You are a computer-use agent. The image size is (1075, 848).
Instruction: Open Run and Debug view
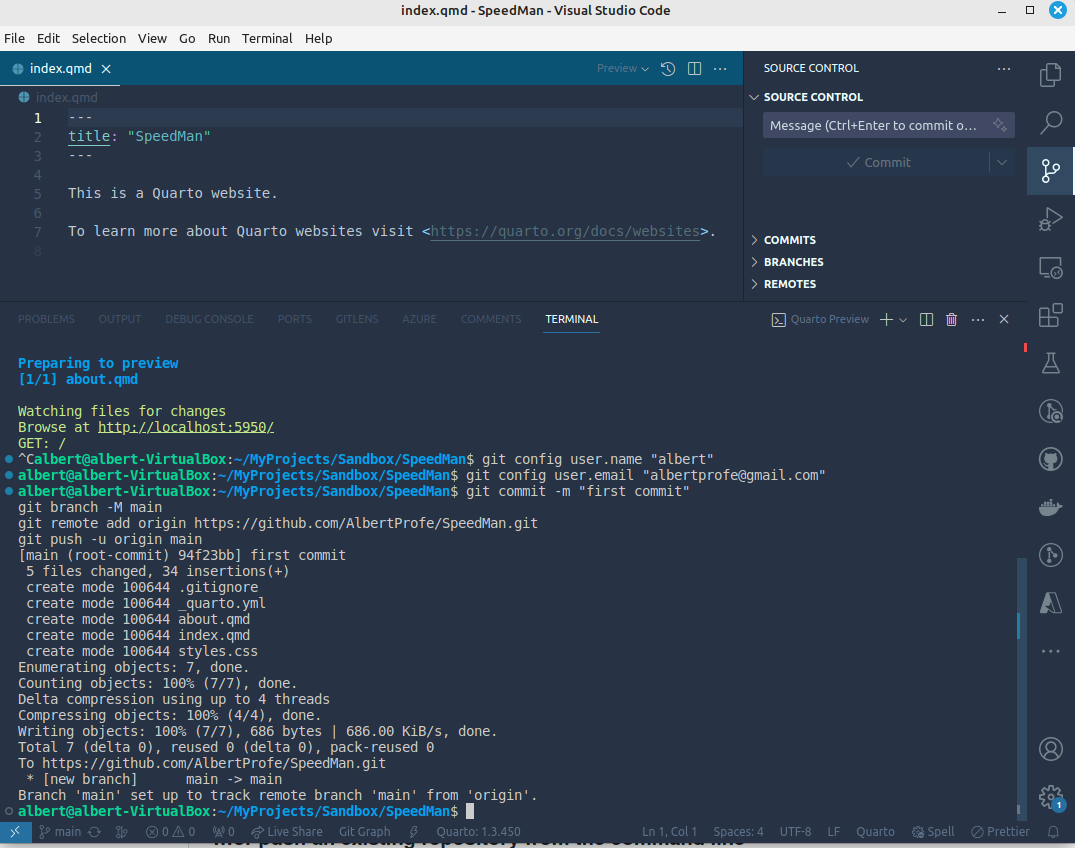(x=1050, y=219)
